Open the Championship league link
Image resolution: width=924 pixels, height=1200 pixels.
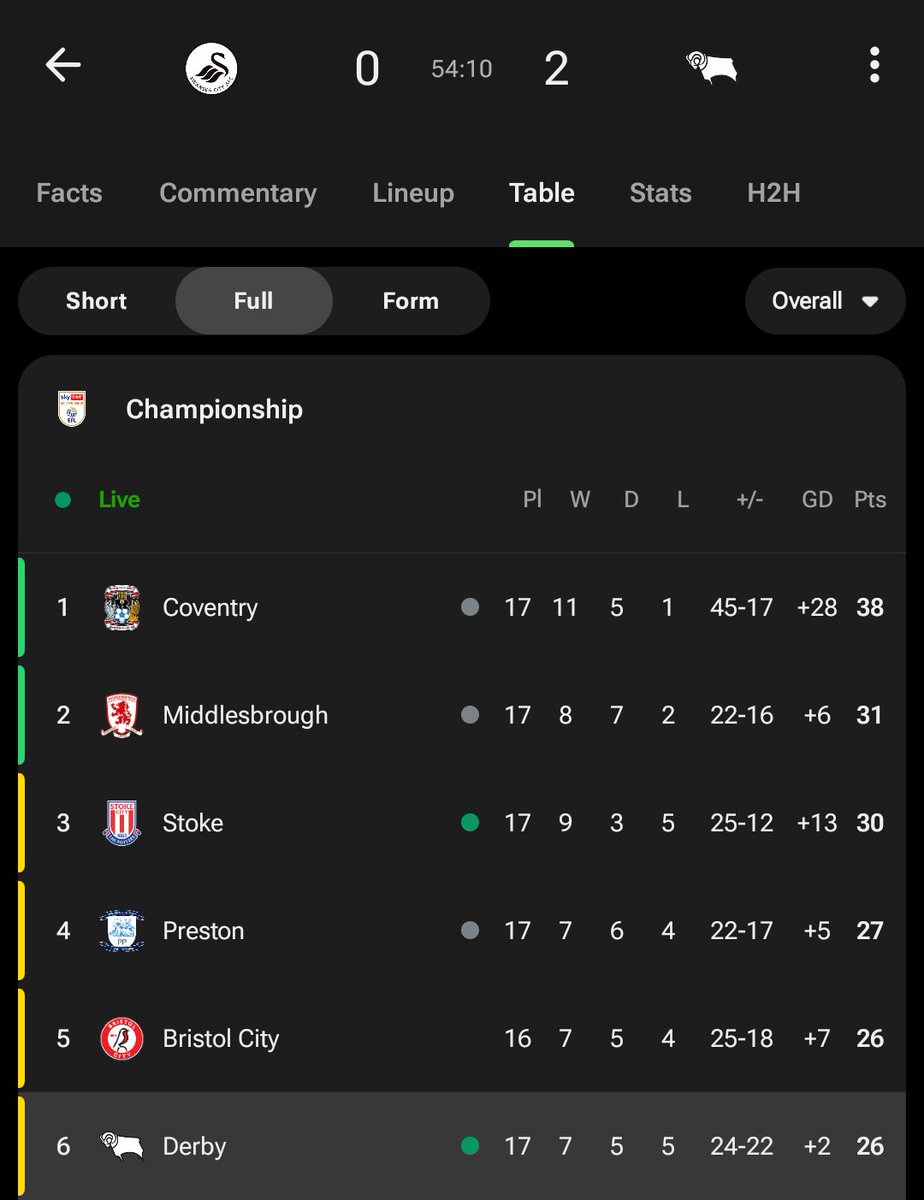(214, 409)
